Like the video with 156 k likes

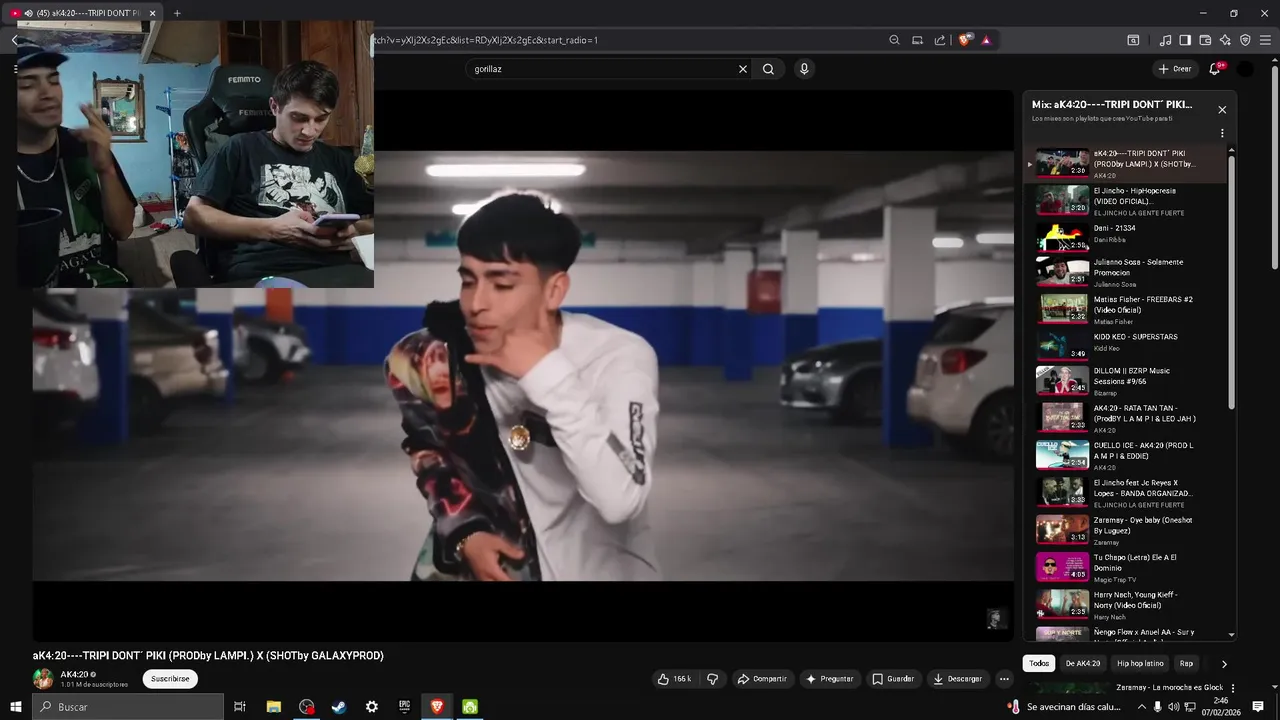[674, 679]
